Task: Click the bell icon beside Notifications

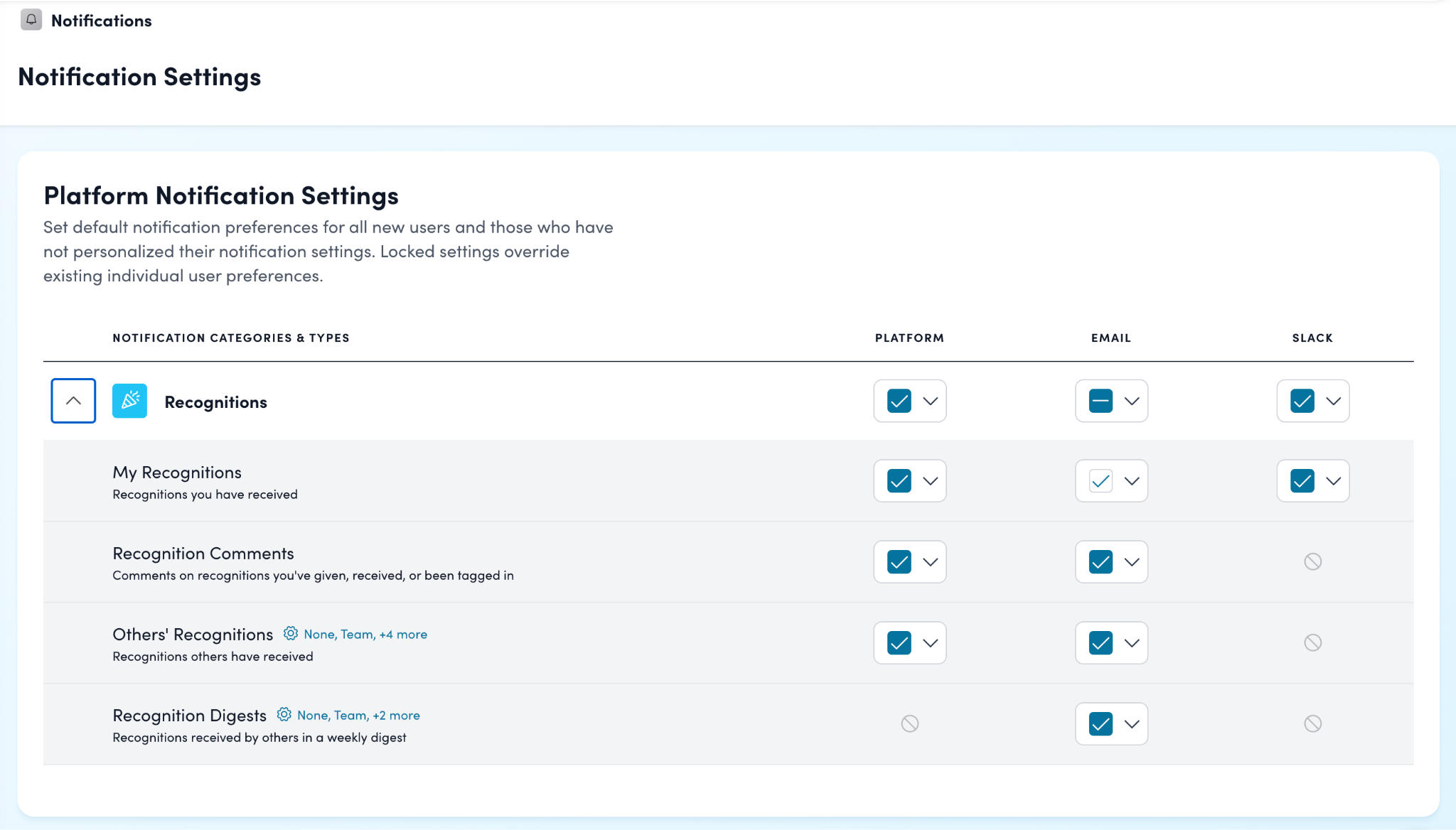Action: pos(31,20)
